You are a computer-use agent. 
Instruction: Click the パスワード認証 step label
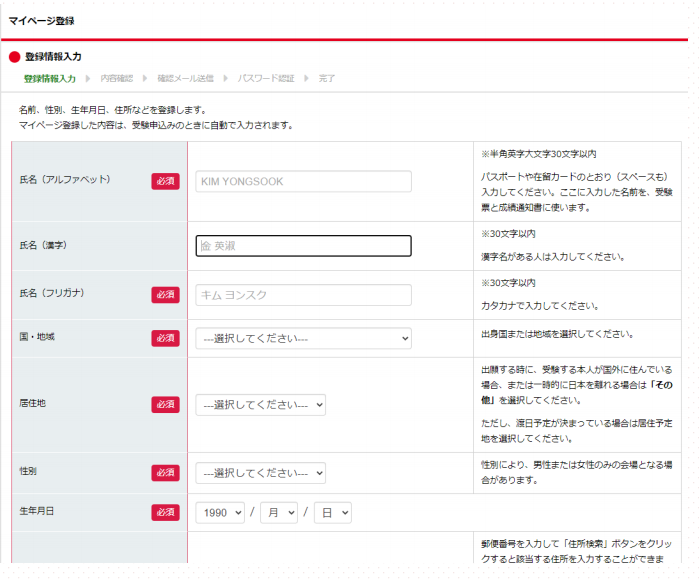(x=266, y=78)
